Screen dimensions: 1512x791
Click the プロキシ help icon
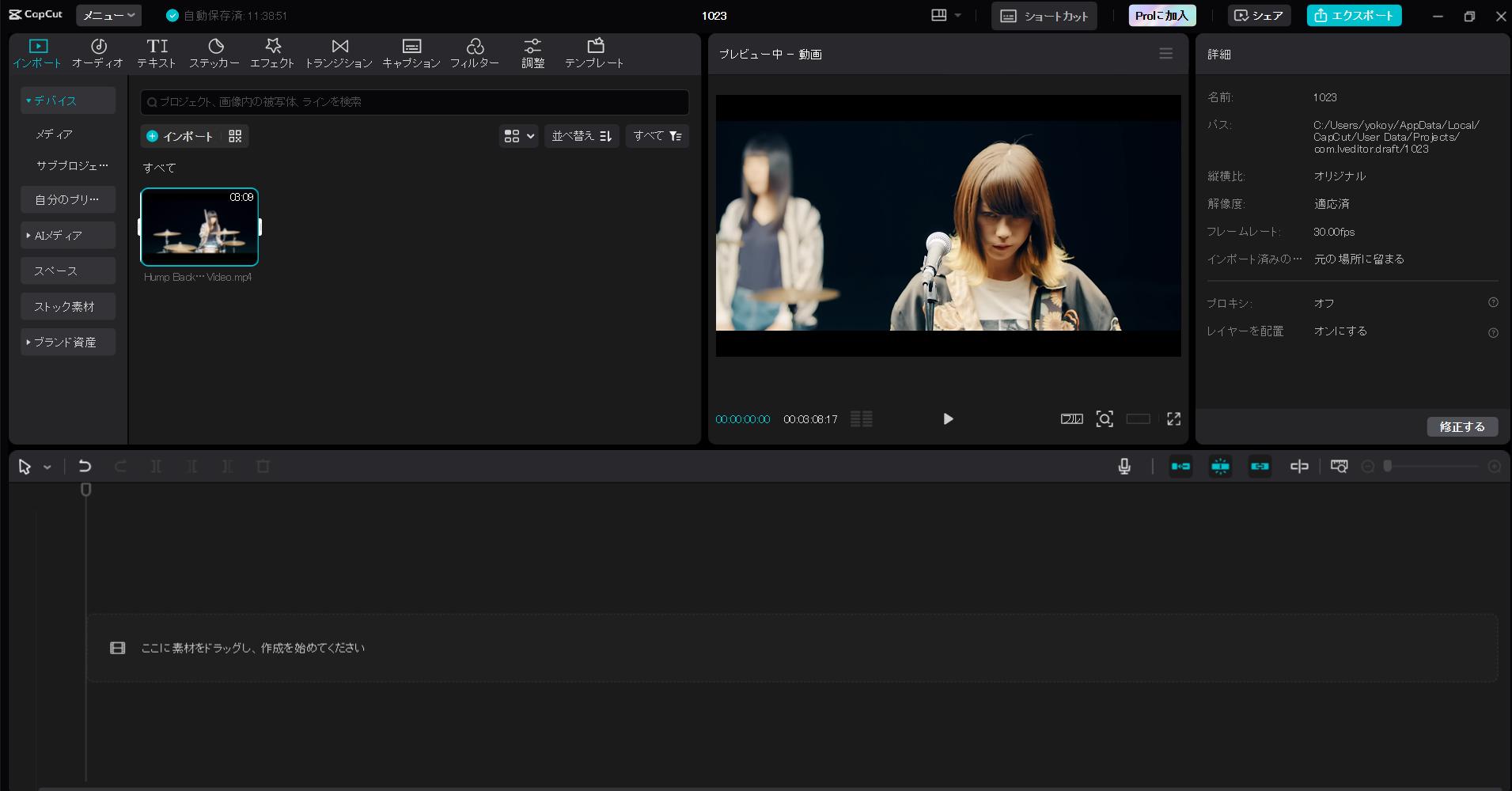[1493, 302]
